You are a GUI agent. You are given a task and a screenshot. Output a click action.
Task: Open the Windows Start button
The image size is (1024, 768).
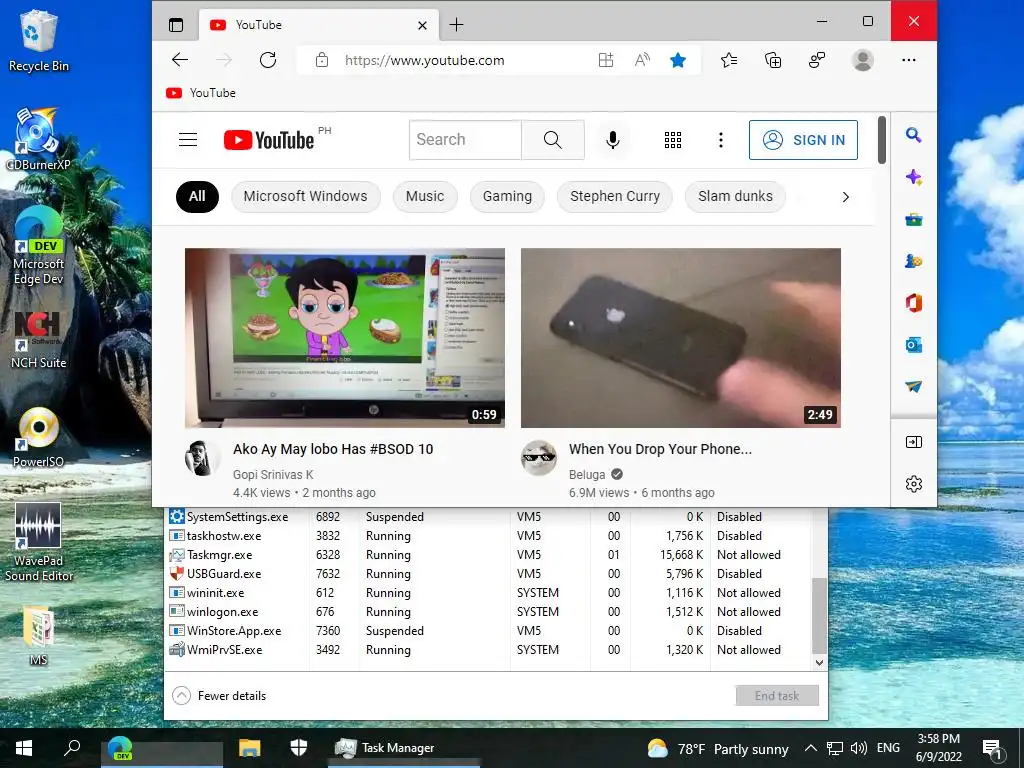pos(24,748)
